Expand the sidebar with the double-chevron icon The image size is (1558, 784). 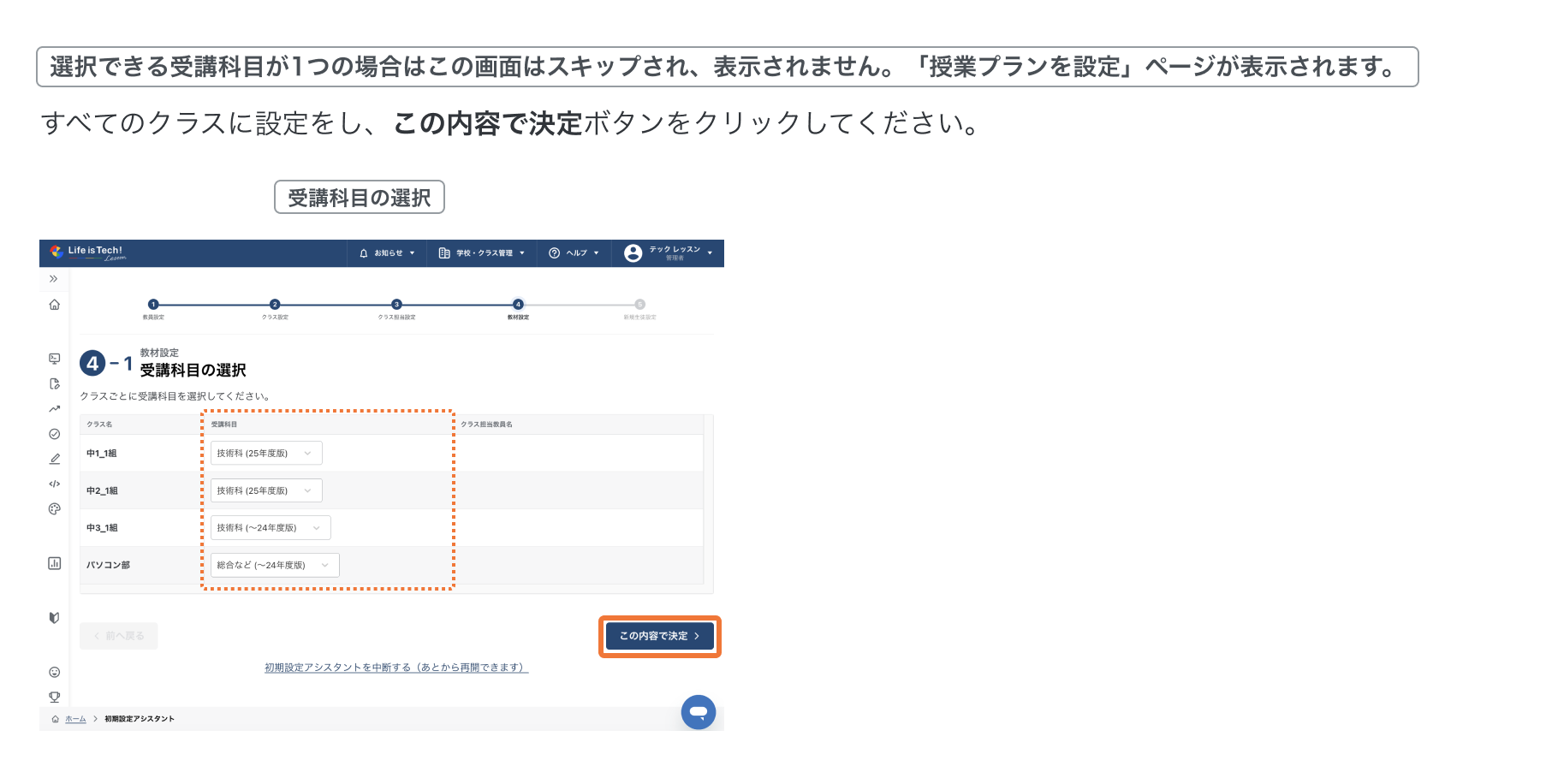click(53, 279)
